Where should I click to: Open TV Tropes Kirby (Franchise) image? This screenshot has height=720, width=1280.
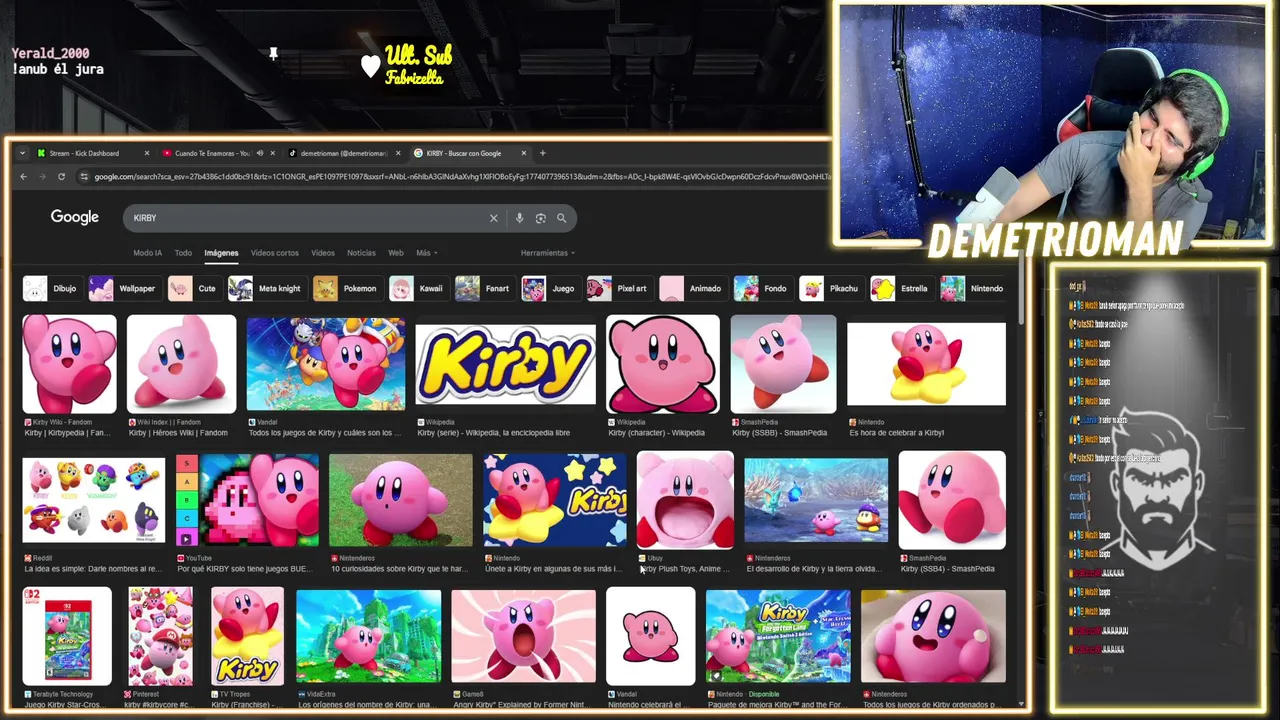pos(247,636)
